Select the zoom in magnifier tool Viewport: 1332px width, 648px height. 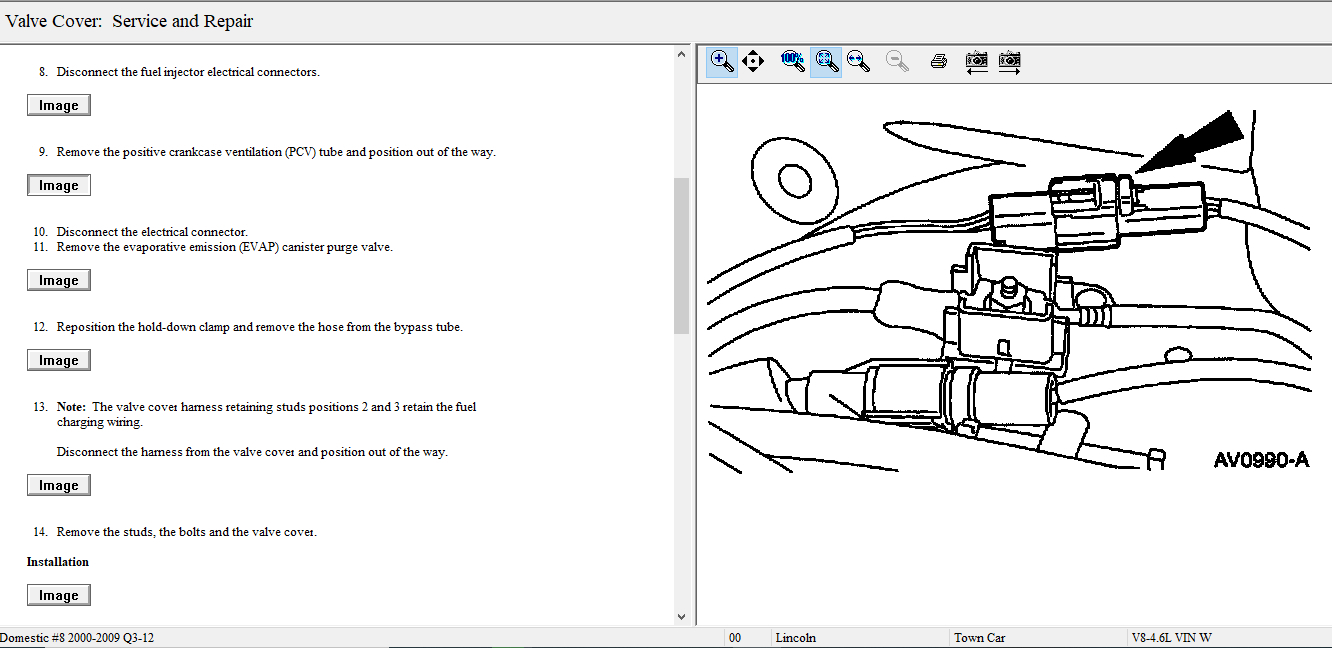tap(722, 61)
